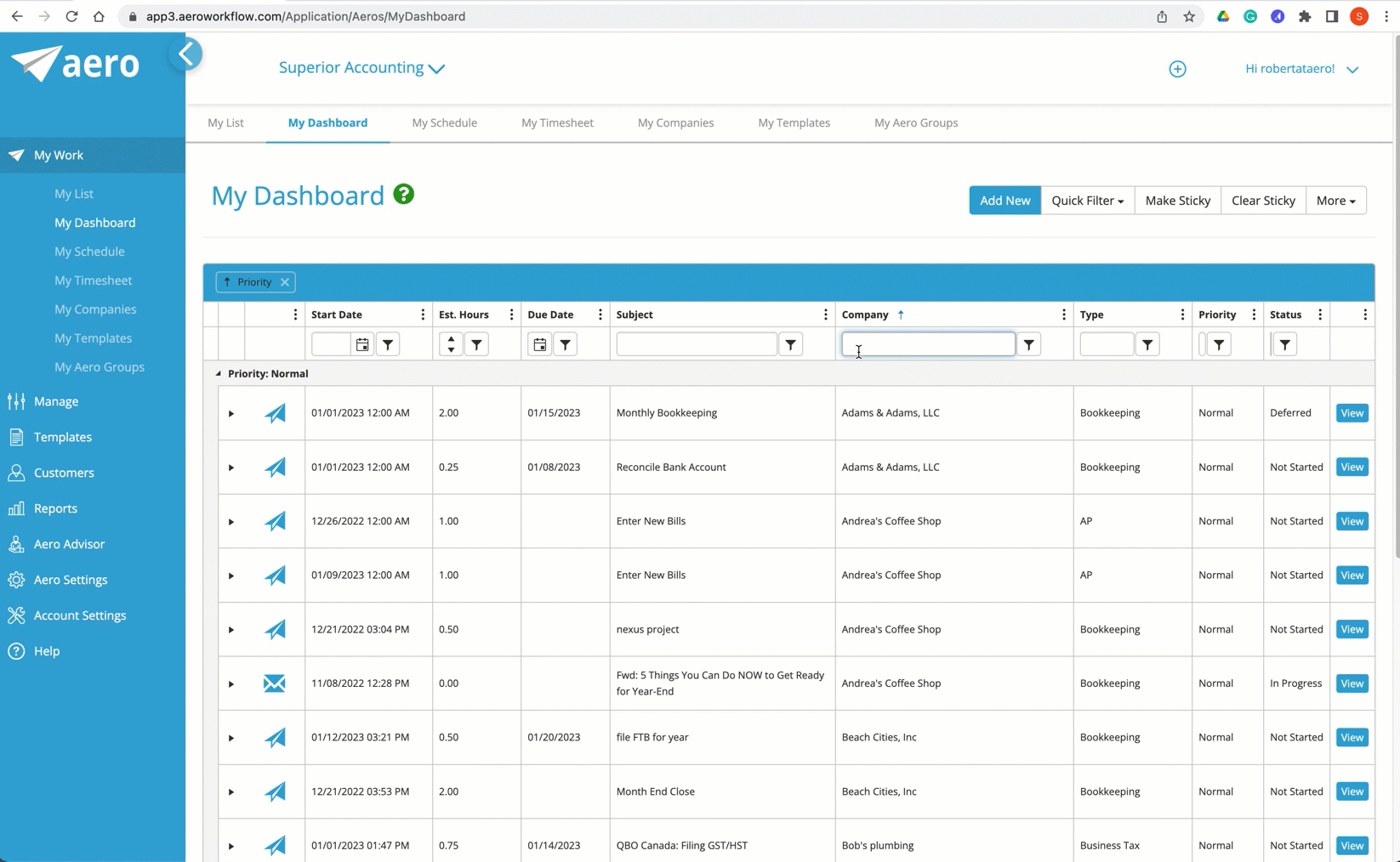Switch to the My List tab
The height and width of the screenshot is (862, 1400).
pos(225,122)
